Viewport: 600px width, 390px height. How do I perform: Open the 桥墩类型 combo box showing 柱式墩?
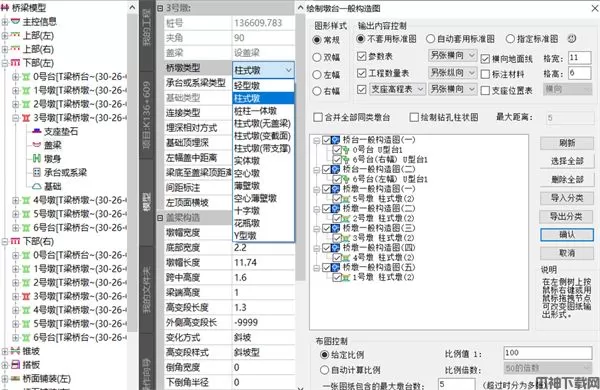[x=263, y=70]
